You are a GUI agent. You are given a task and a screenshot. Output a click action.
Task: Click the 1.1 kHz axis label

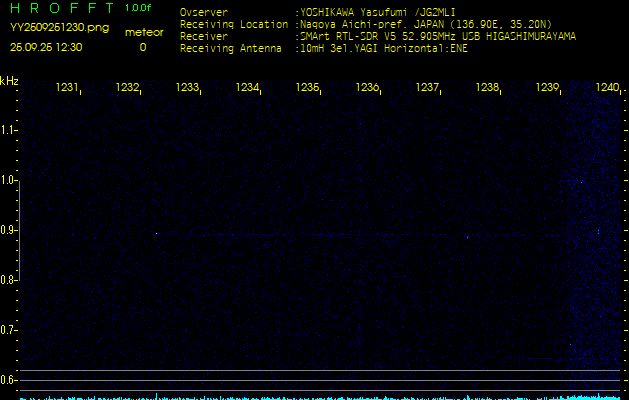pos(7,130)
